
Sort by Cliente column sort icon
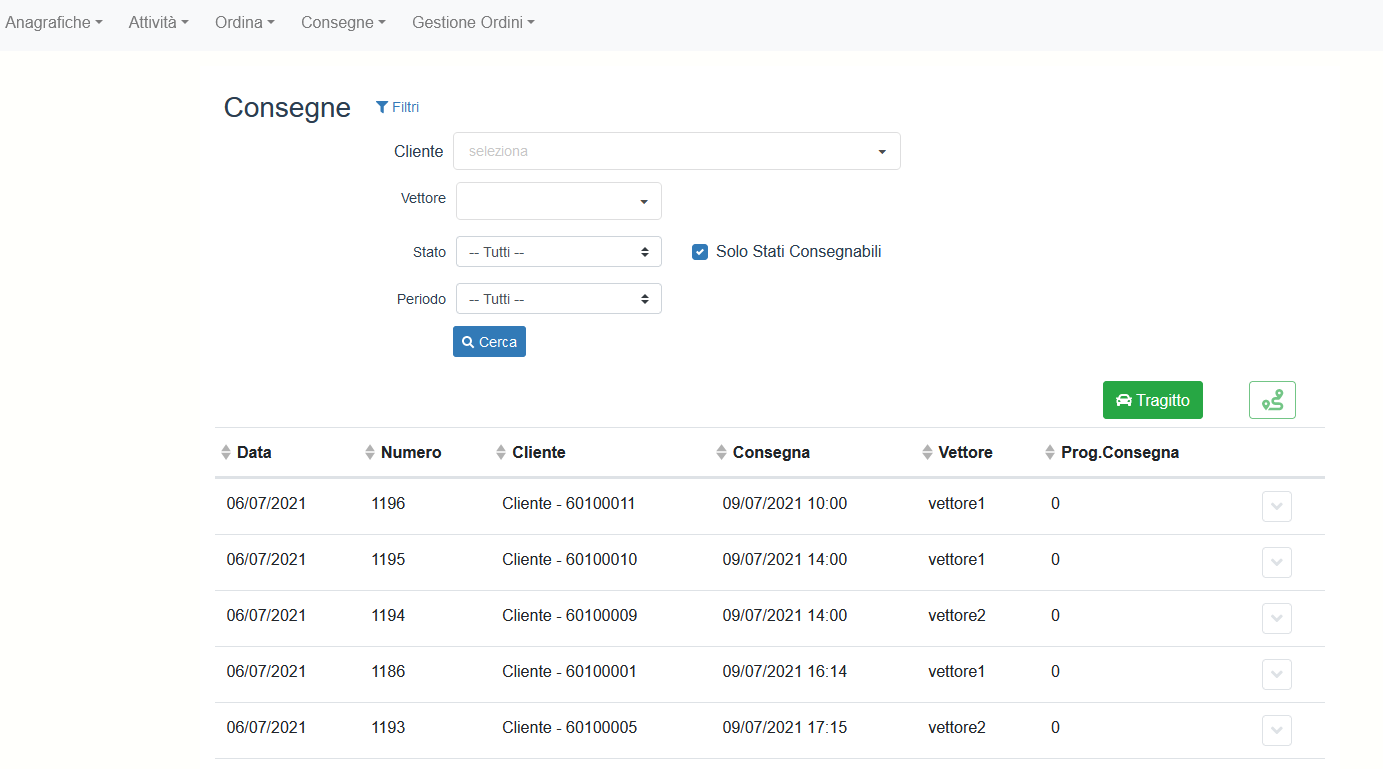pos(501,453)
